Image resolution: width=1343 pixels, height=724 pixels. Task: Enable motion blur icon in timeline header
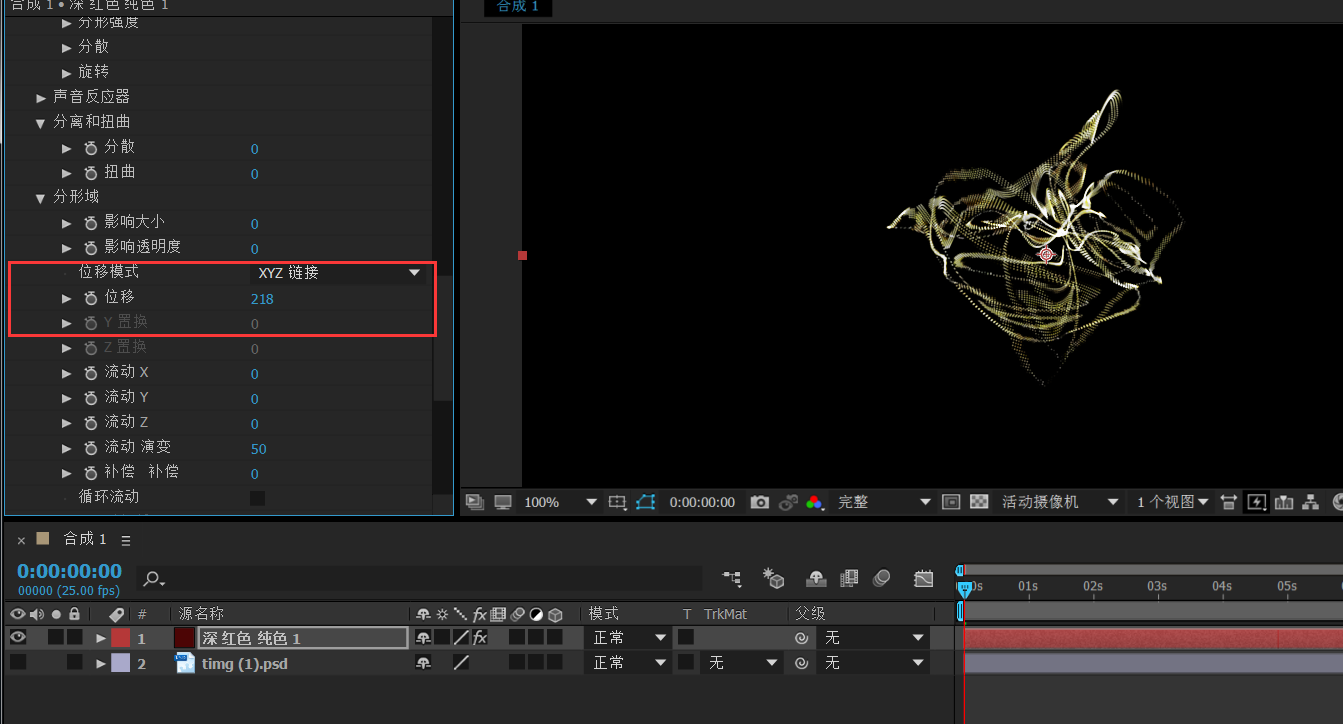(x=881, y=578)
